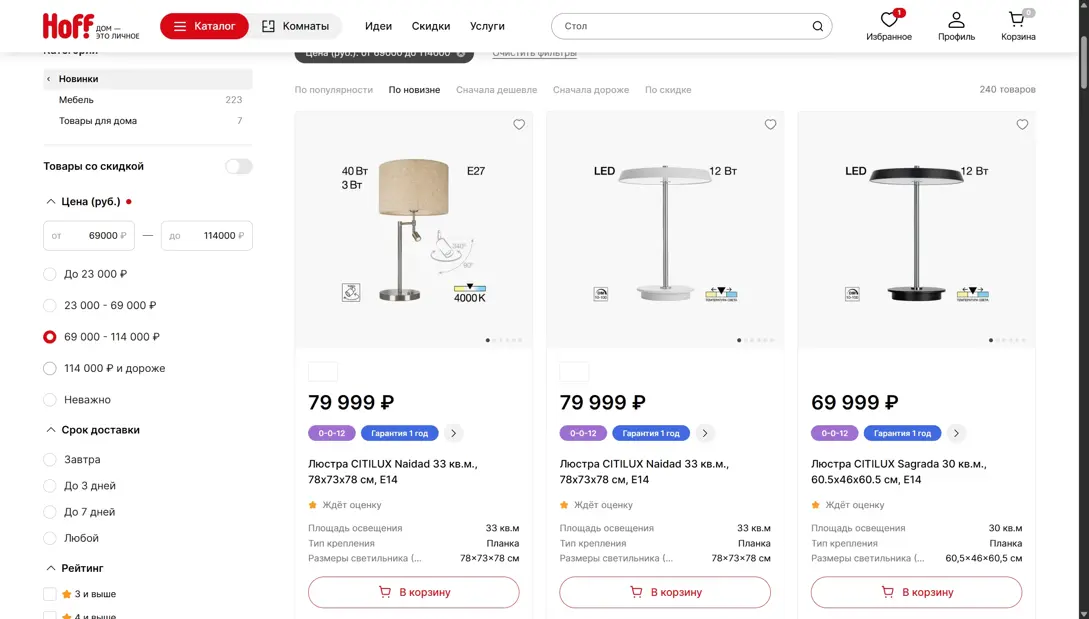The height and width of the screenshot is (619, 1089).
Task: Remove price filter chip with x icon
Action: tap(461, 53)
